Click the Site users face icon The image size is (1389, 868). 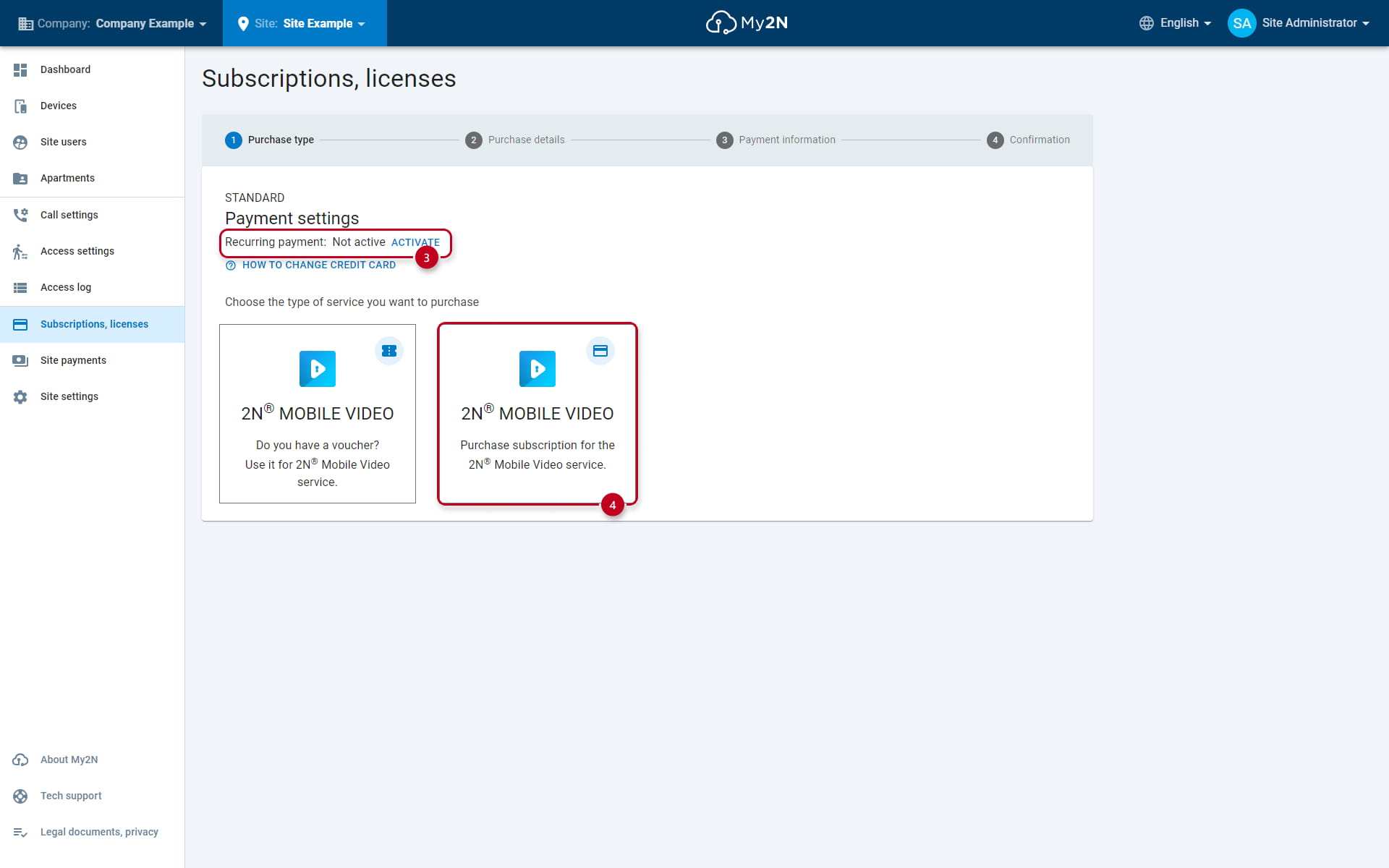point(20,142)
